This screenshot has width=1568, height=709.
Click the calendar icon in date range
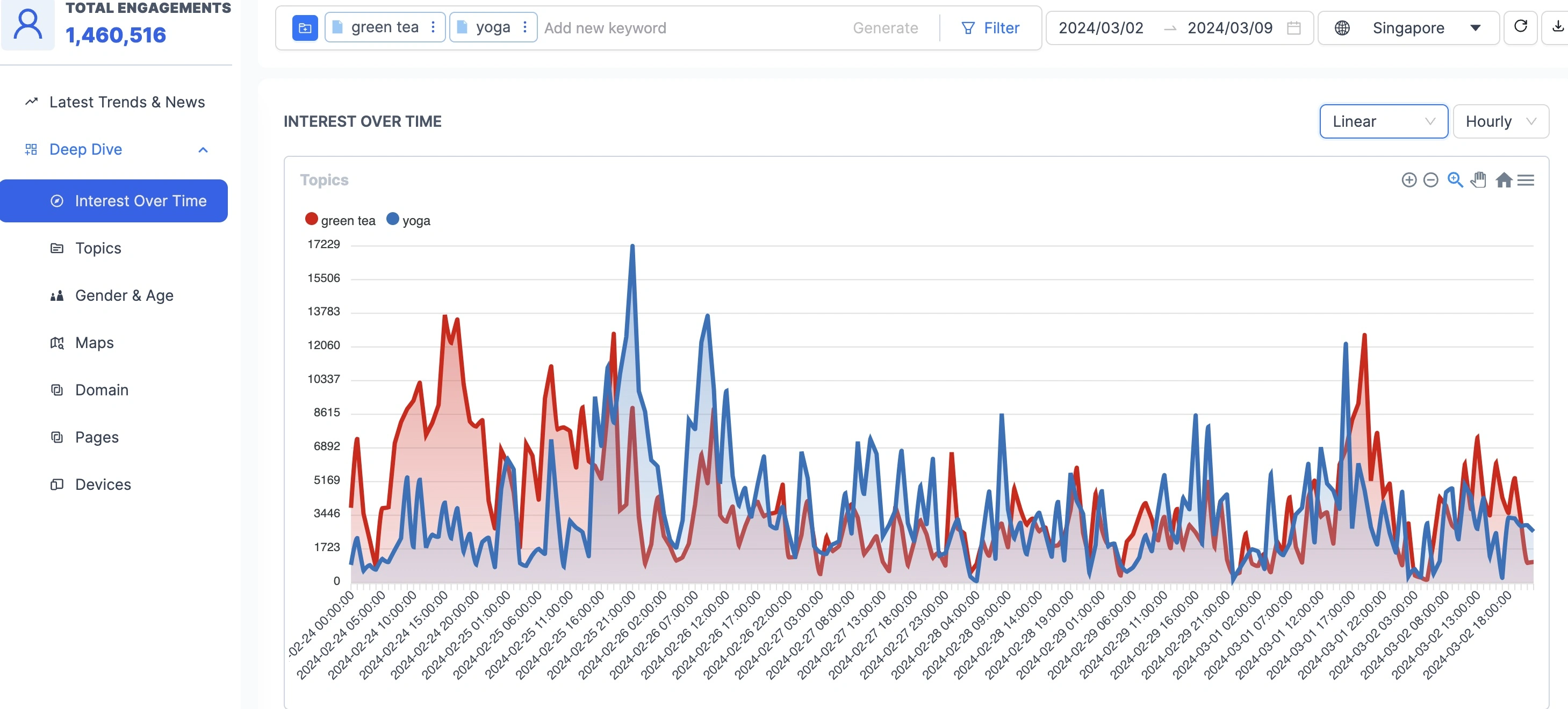(1294, 28)
